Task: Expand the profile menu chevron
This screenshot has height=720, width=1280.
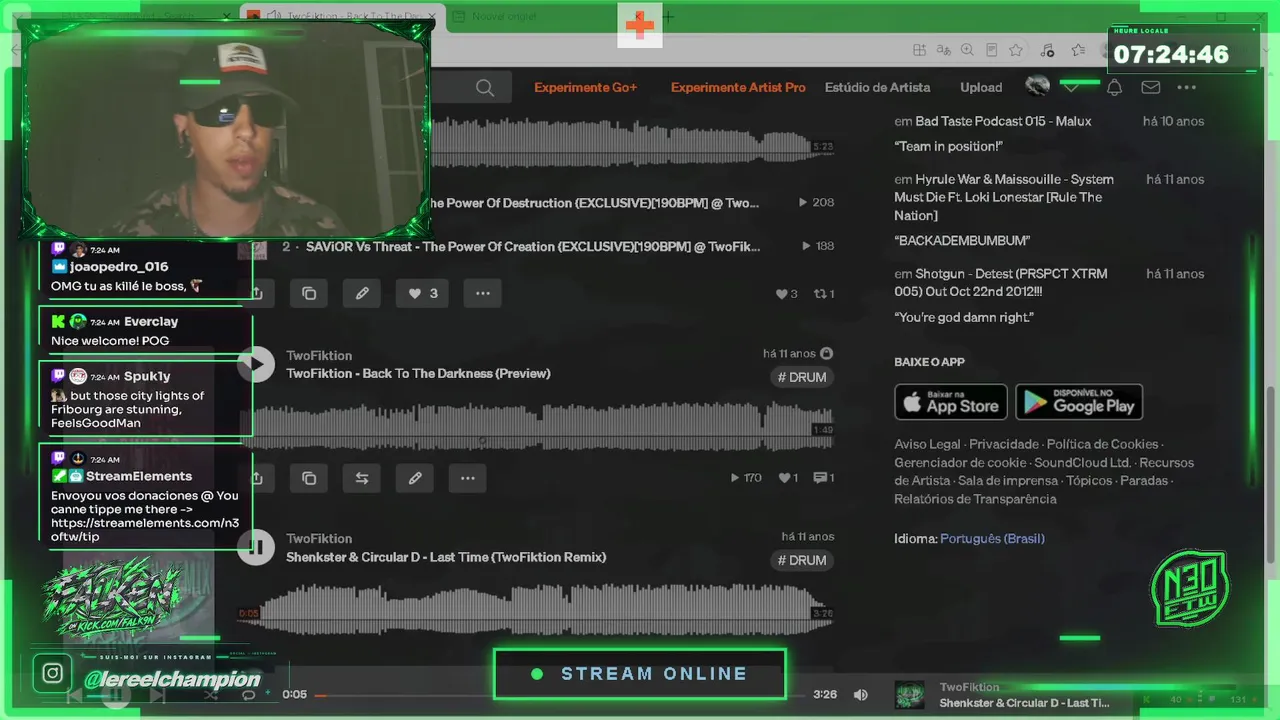Action: point(1071,88)
